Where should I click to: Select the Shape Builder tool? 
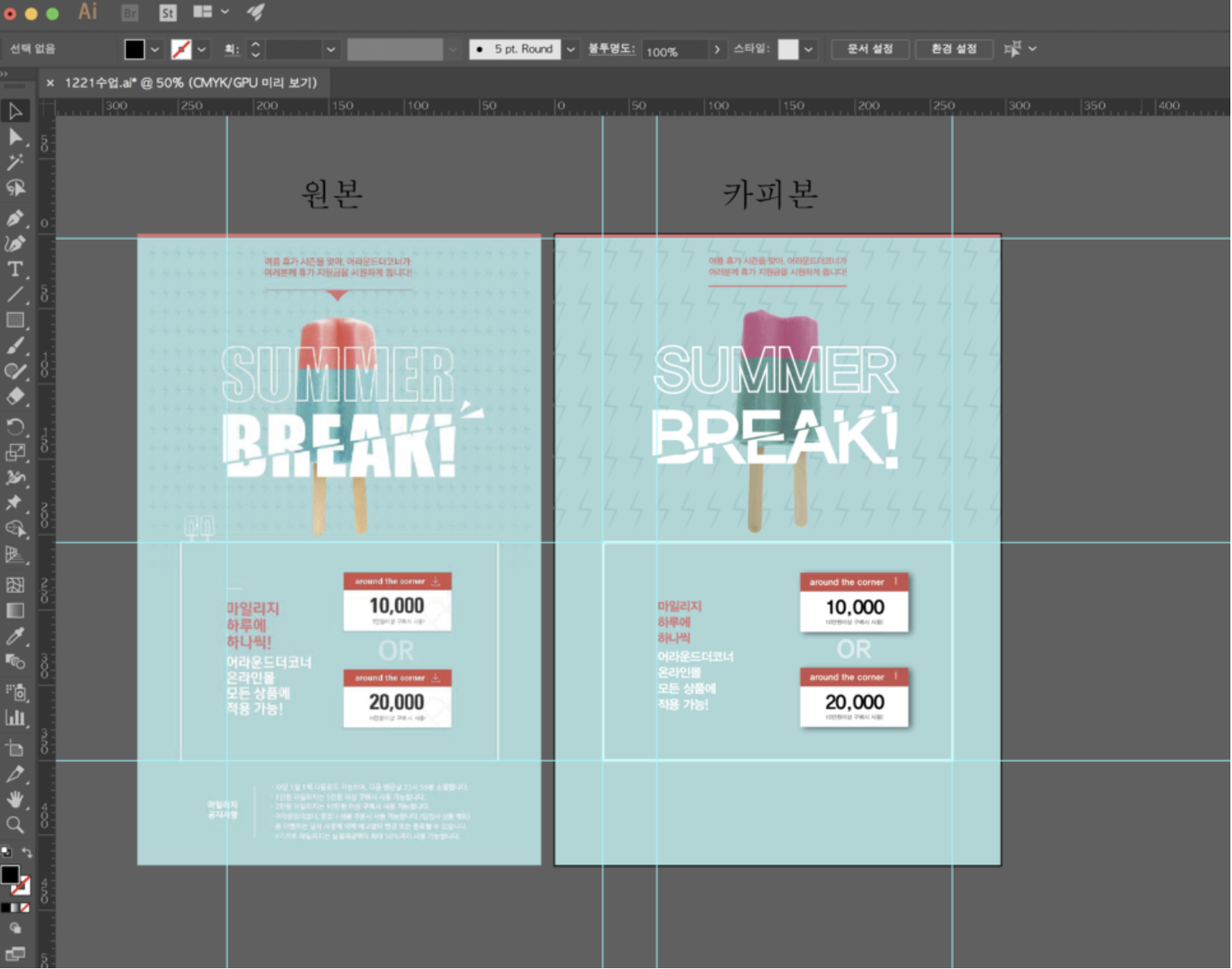pos(15,529)
